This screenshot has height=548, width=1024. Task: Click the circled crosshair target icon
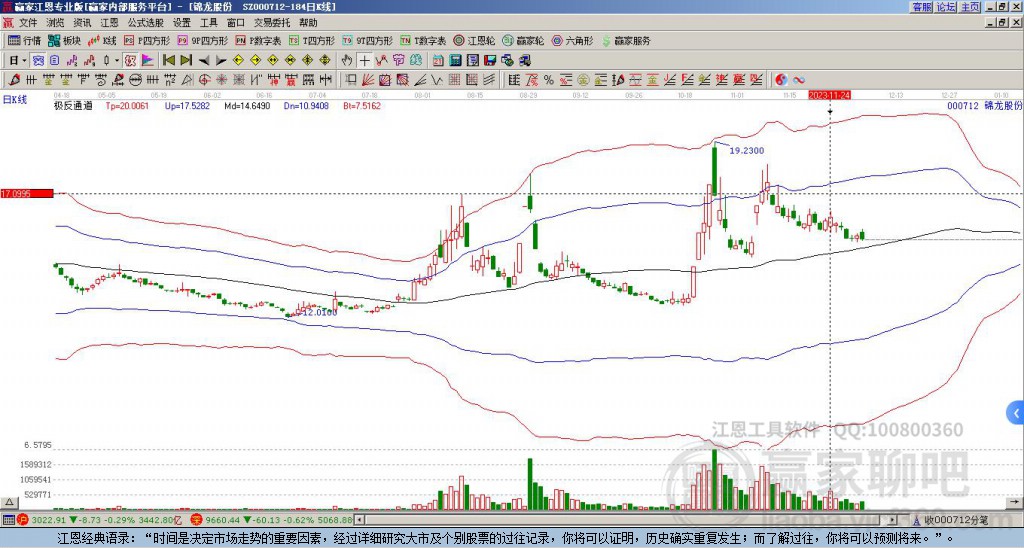tap(204, 80)
